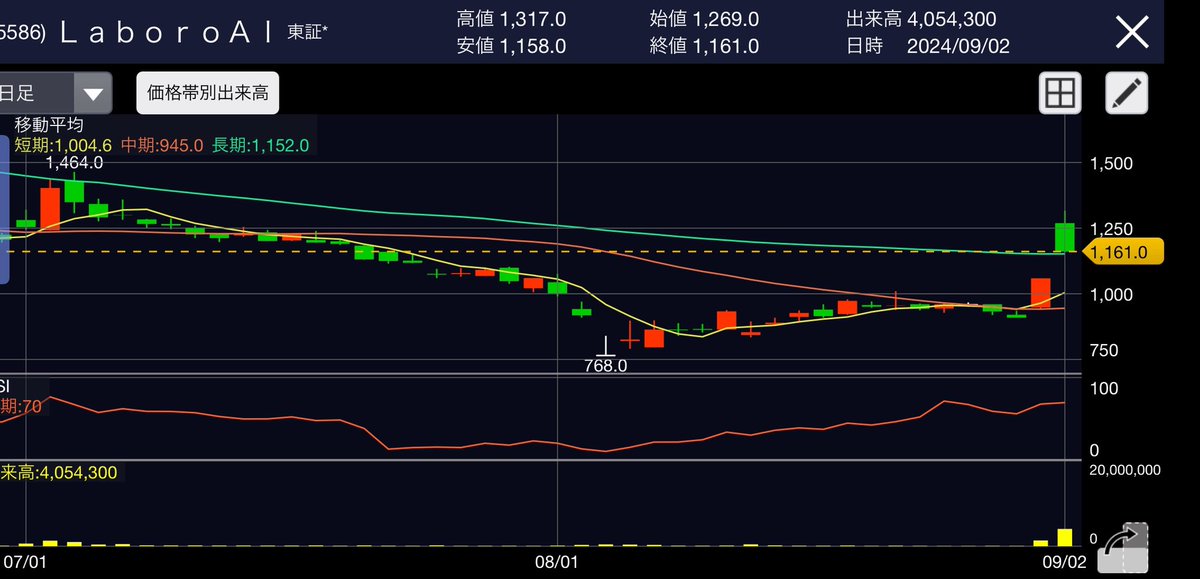Click the RSI 100 axis label

pyautogui.click(x=1103, y=388)
